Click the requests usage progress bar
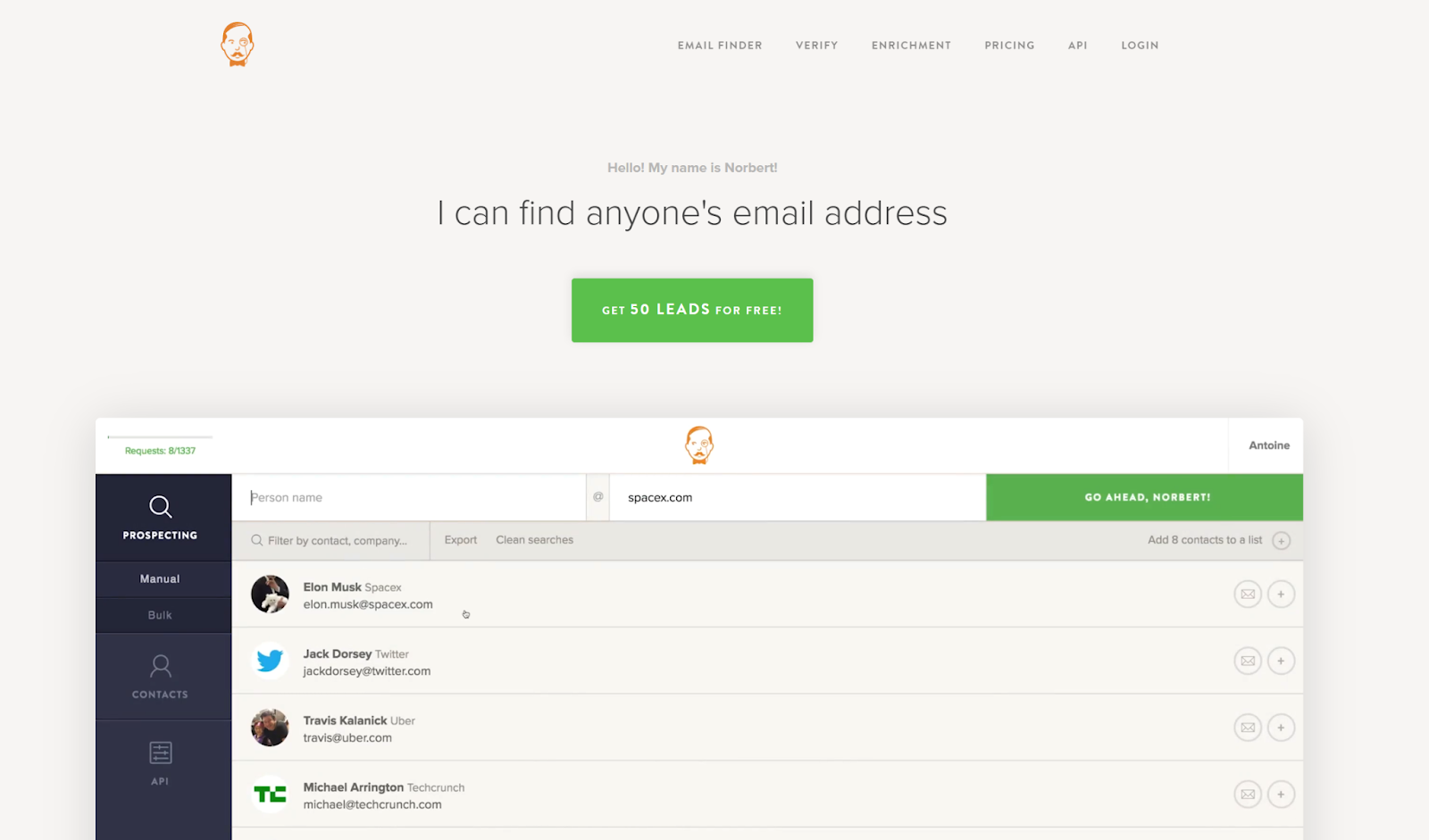The width and height of the screenshot is (1429, 840). [x=161, y=437]
